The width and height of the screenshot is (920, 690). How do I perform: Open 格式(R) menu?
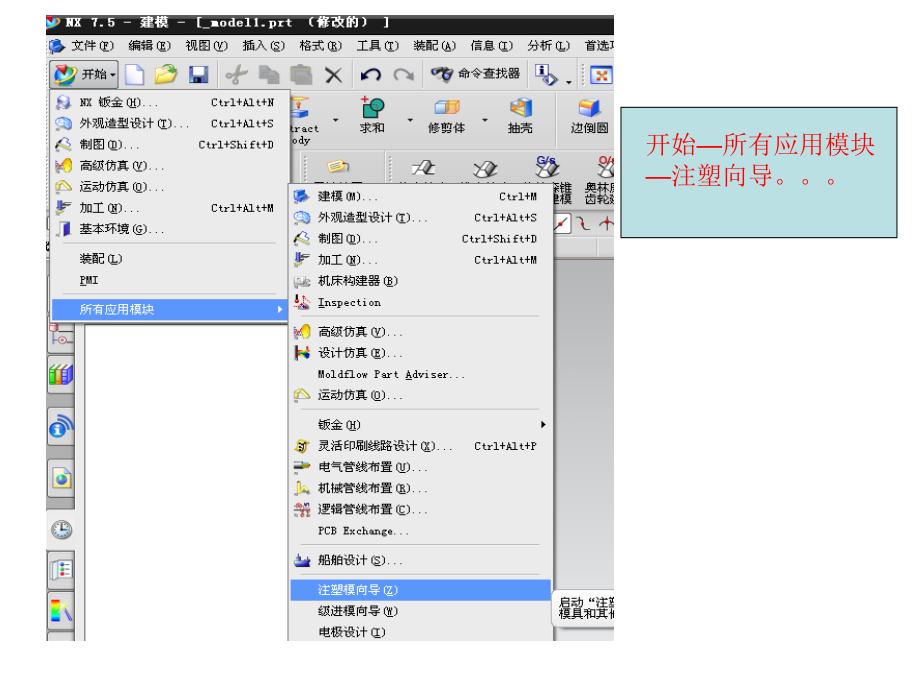[320, 45]
